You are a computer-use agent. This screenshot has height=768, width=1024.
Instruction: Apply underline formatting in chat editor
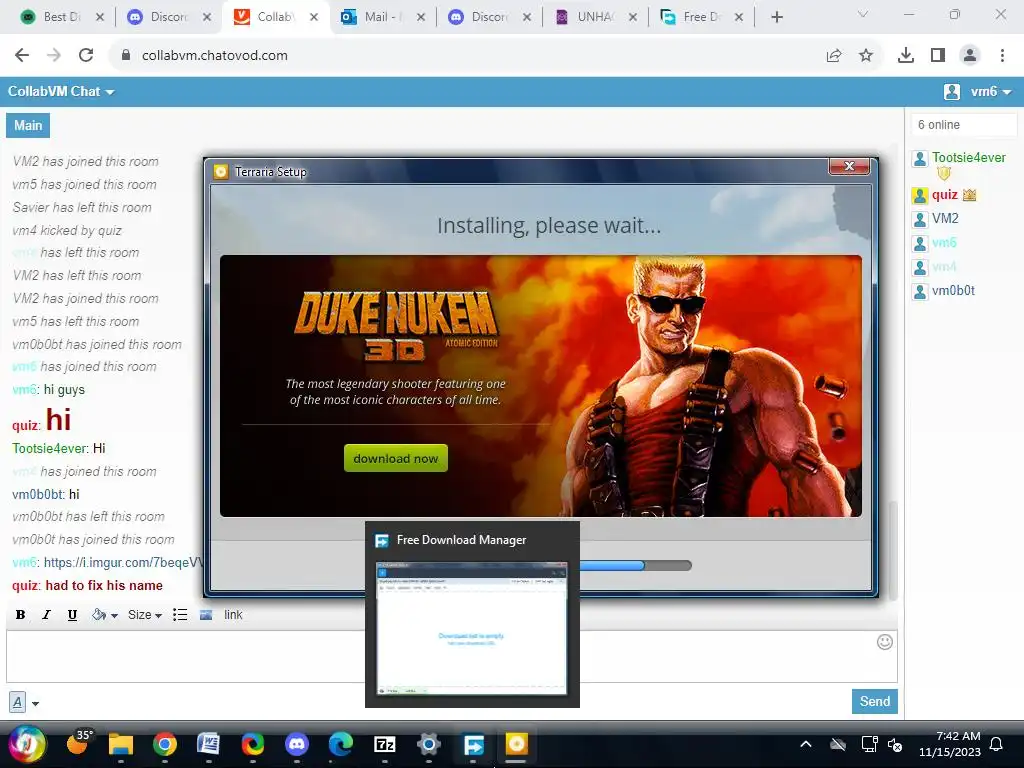72,615
